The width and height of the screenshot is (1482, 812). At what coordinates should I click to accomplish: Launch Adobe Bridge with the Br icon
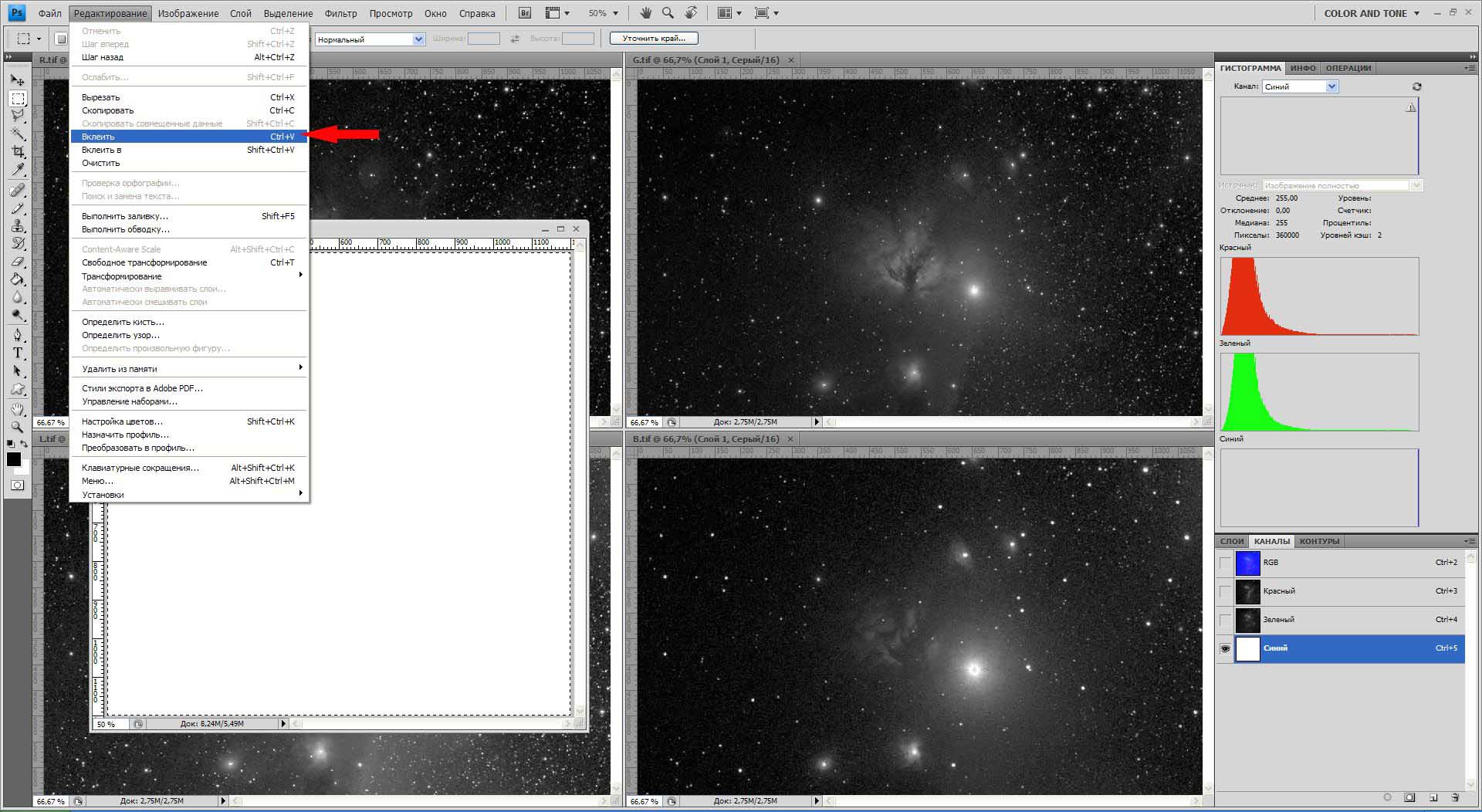[525, 13]
